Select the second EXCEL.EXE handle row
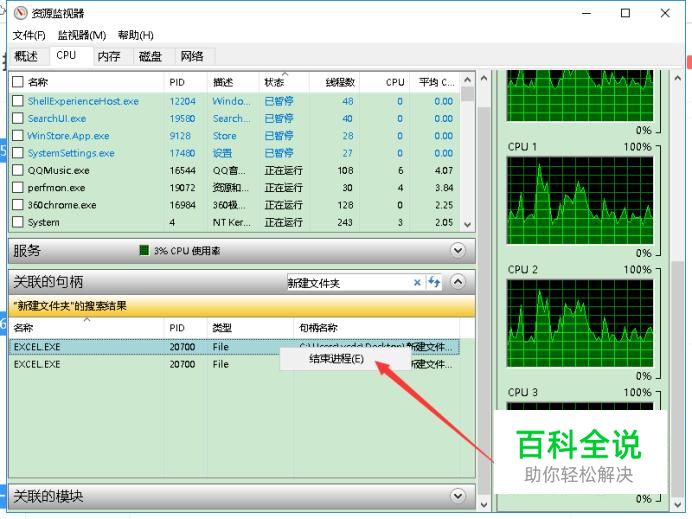This screenshot has height=519, width=692. 234,364
